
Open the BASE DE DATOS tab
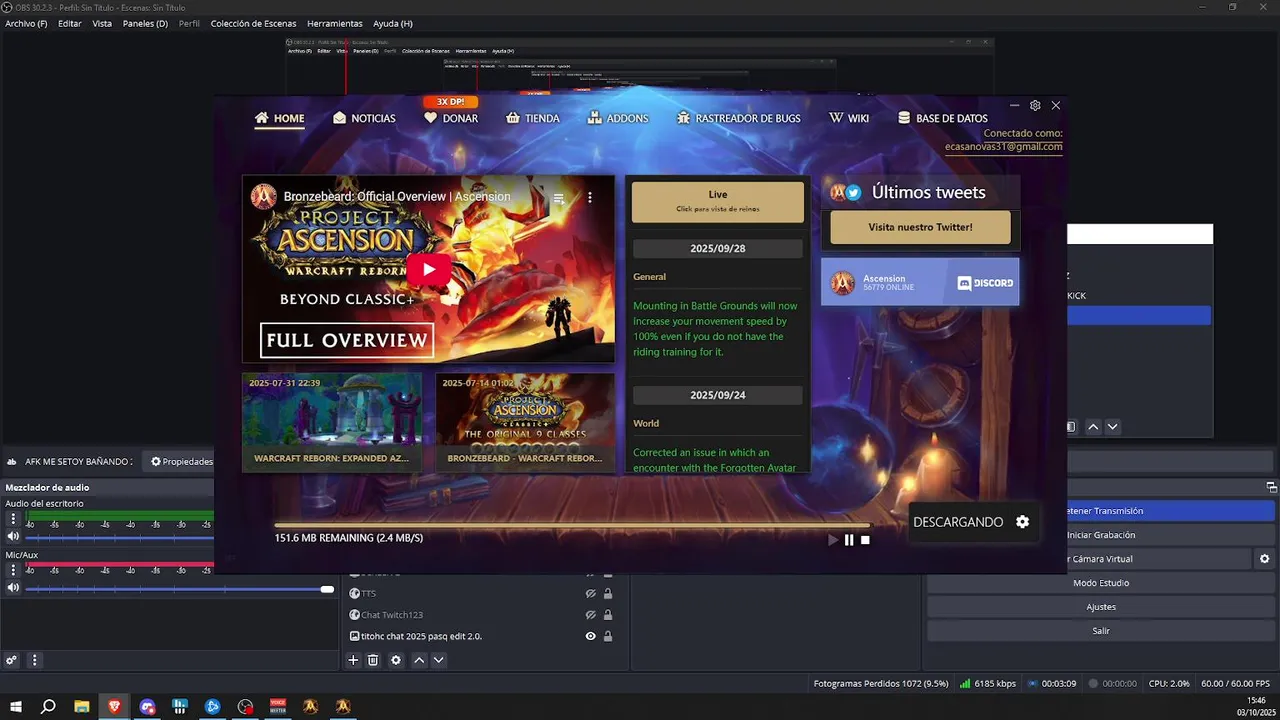943,118
